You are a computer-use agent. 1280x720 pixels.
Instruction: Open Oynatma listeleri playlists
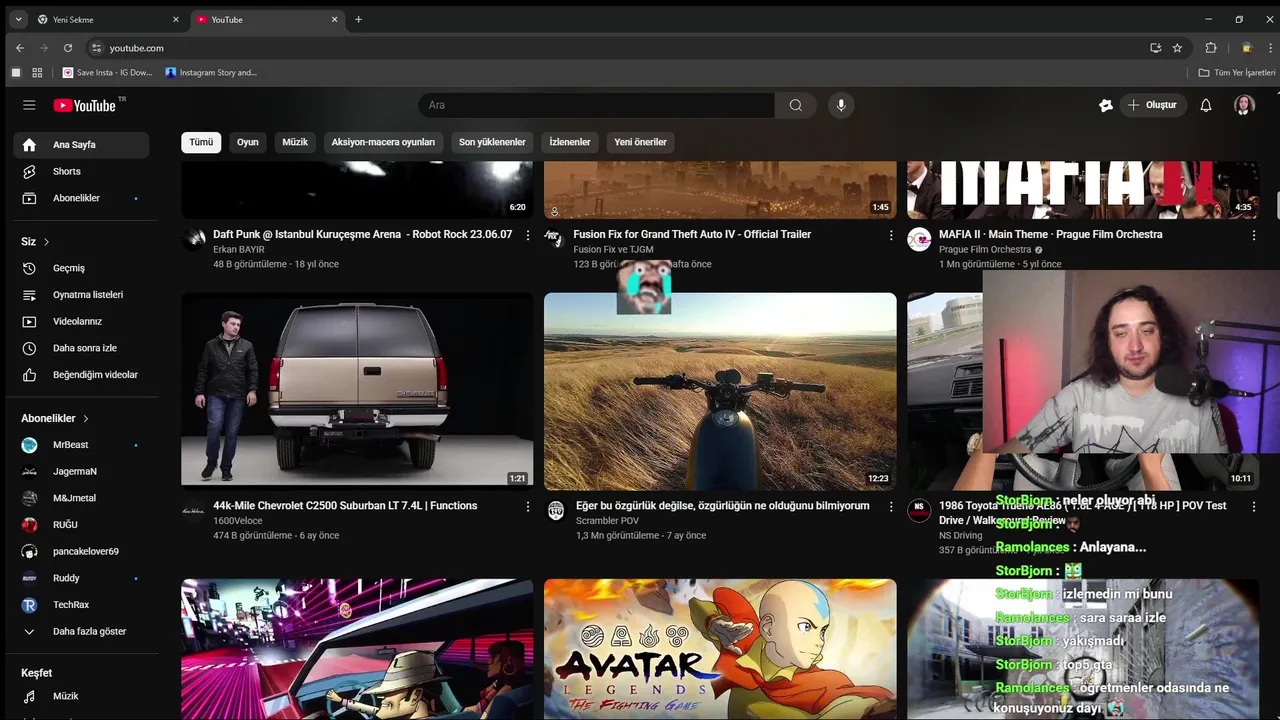click(x=82, y=295)
